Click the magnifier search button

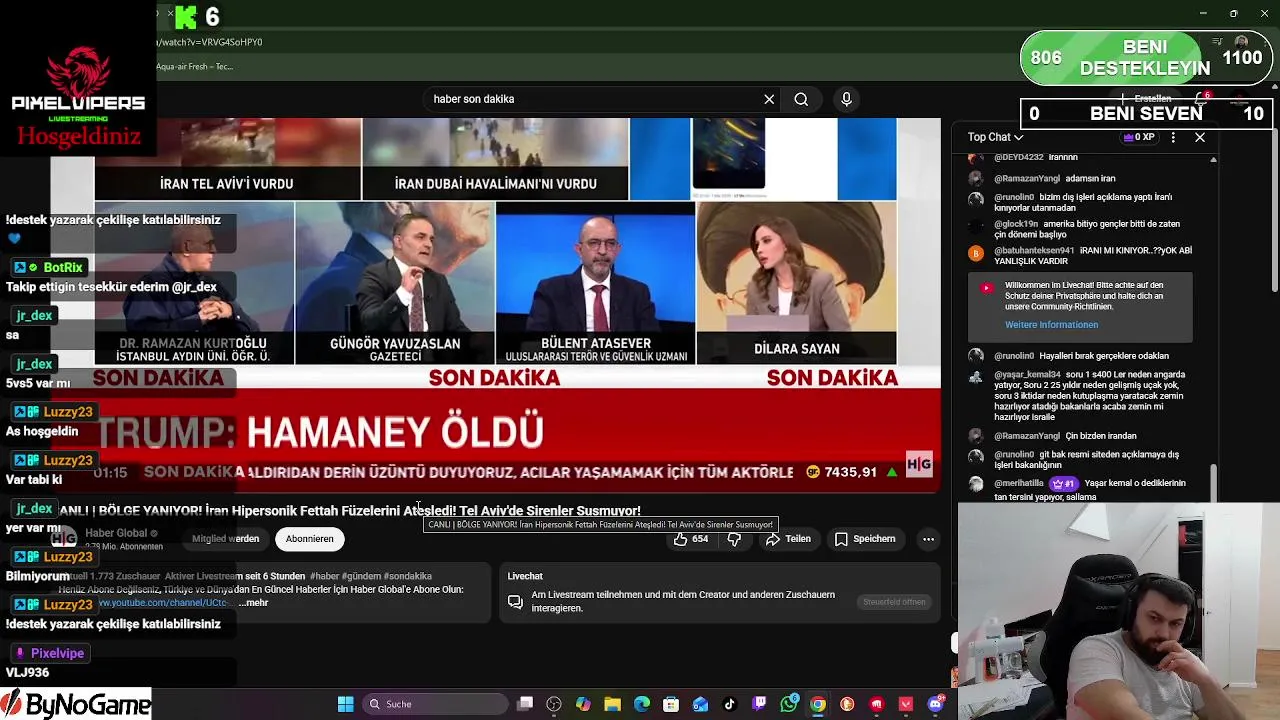[x=801, y=99]
